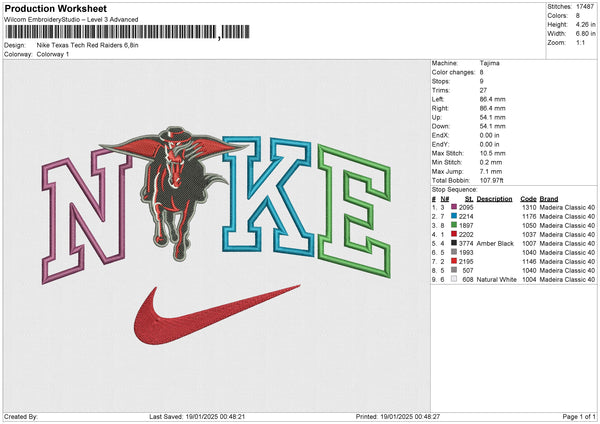The image size is (600, 424).
Task: Click the blue swatch for thread 2214
Action: click(x=454, y=216)
